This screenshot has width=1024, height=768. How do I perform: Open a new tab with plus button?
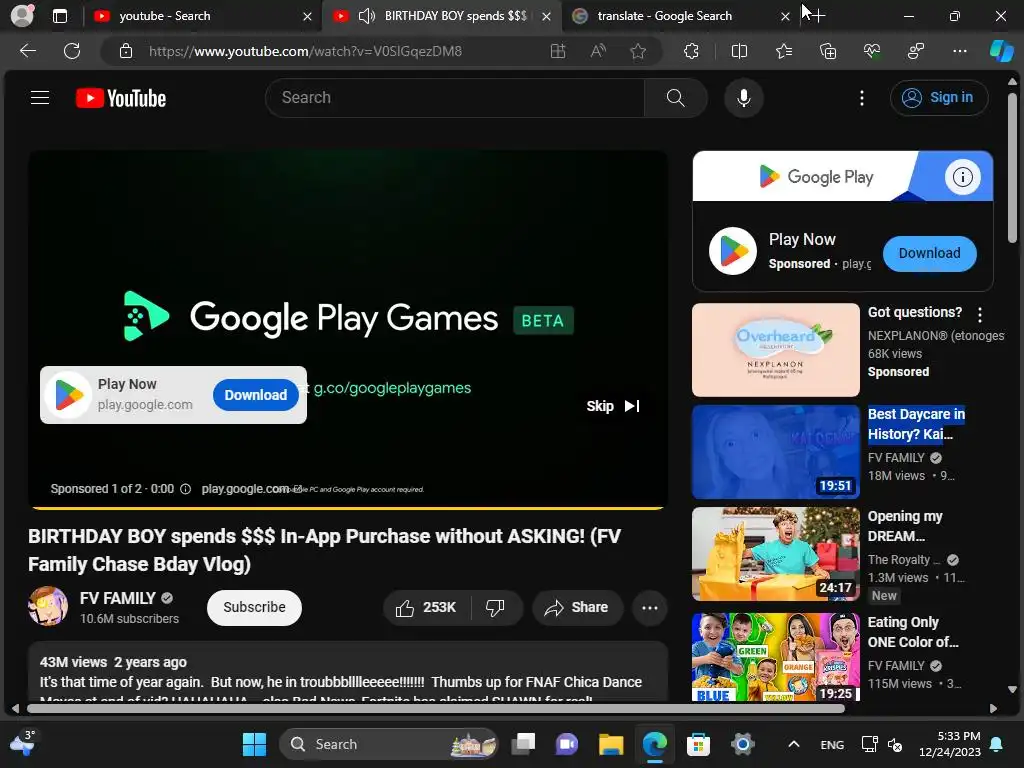(817, 16)
